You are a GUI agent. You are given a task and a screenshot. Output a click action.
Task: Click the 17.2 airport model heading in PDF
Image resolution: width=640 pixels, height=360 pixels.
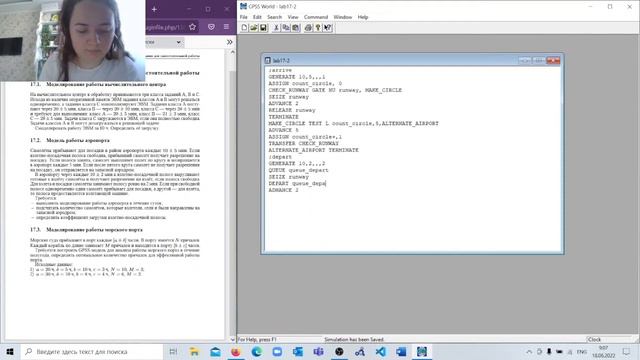[x=70, y=140]
